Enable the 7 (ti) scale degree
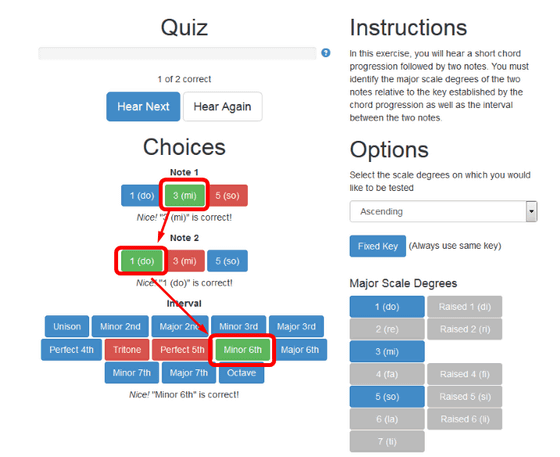560x457 pixels. pos(387,442)
